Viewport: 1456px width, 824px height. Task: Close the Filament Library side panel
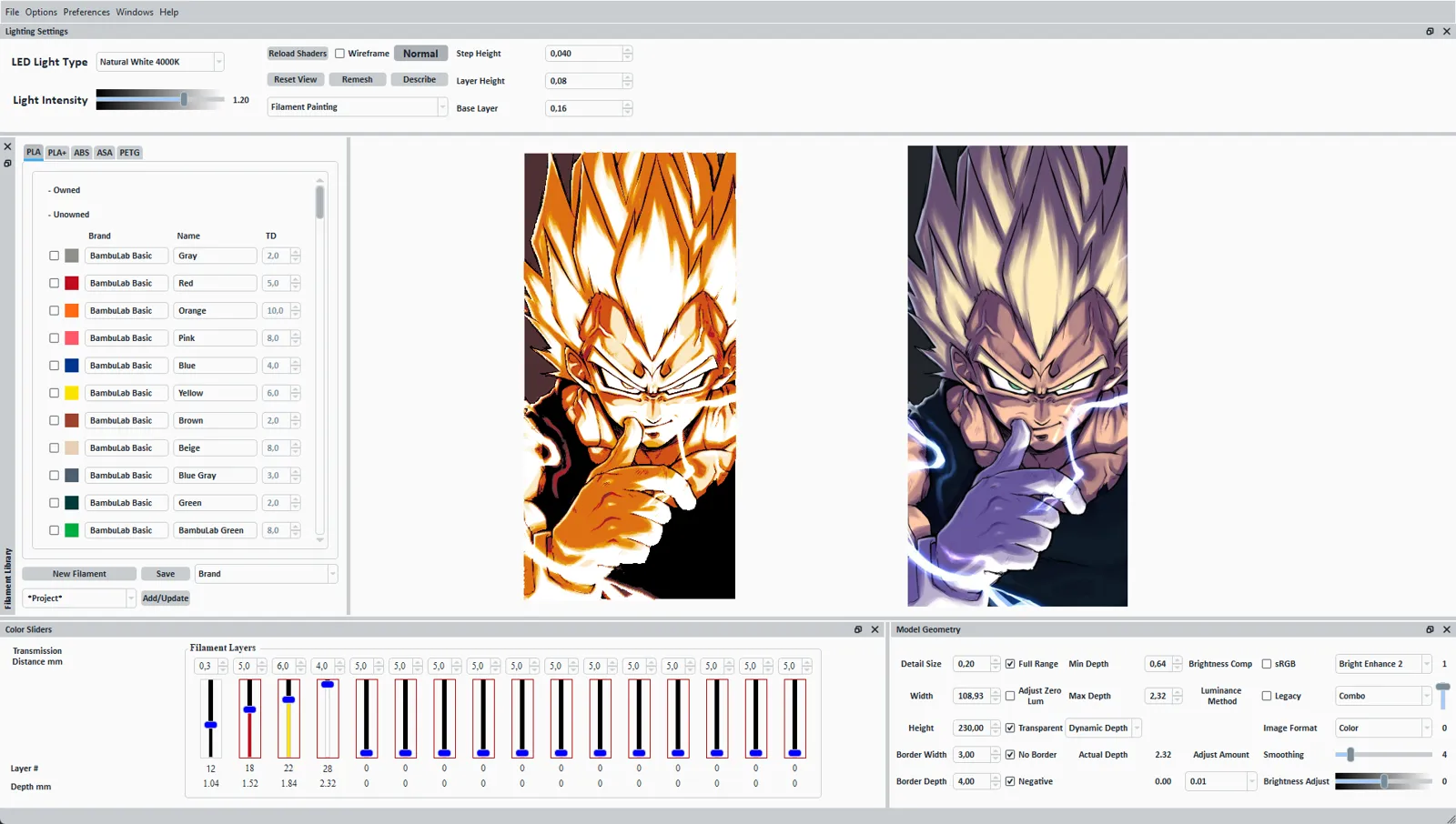click(7, 146)
